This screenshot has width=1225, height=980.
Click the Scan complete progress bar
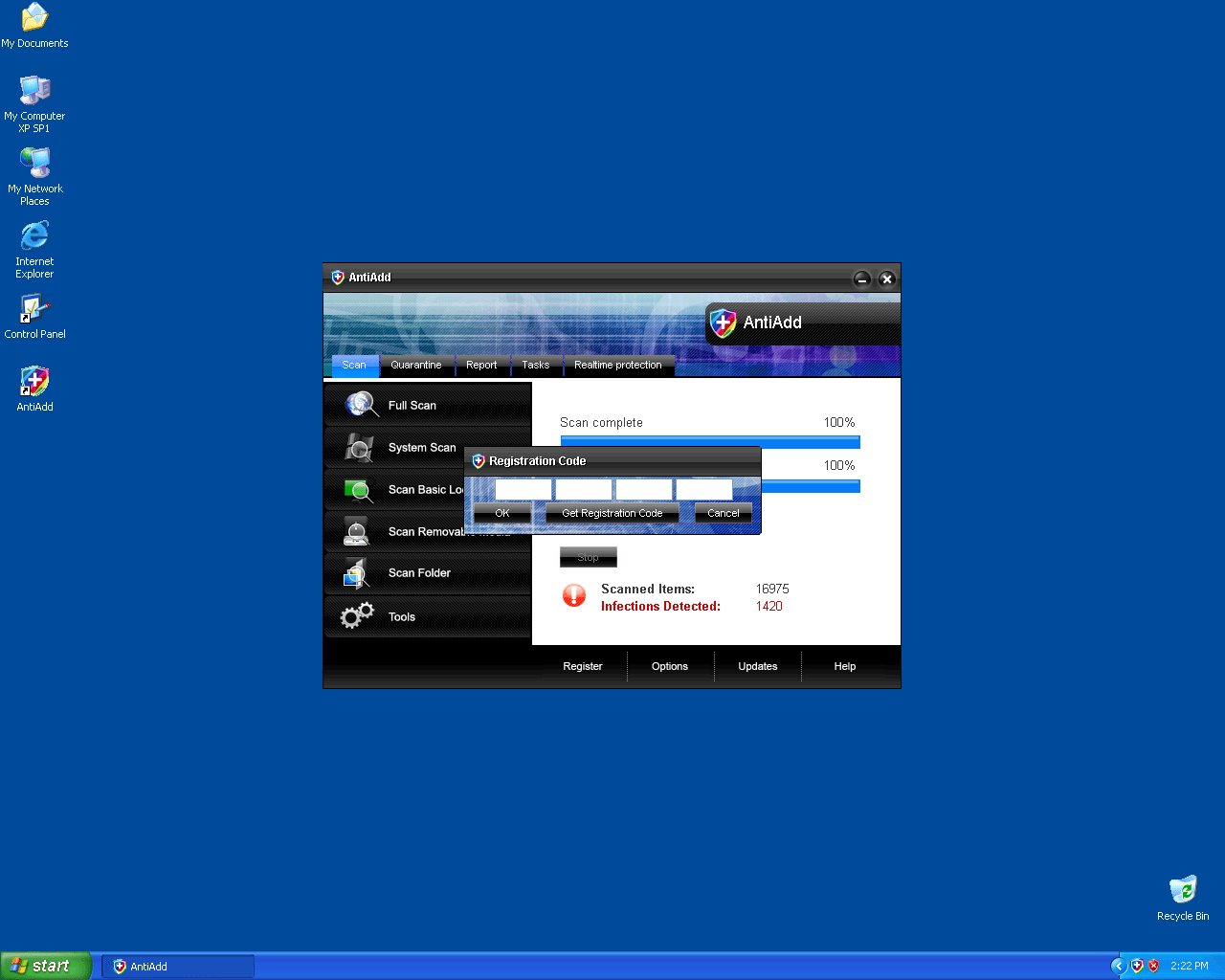point(709,442)
